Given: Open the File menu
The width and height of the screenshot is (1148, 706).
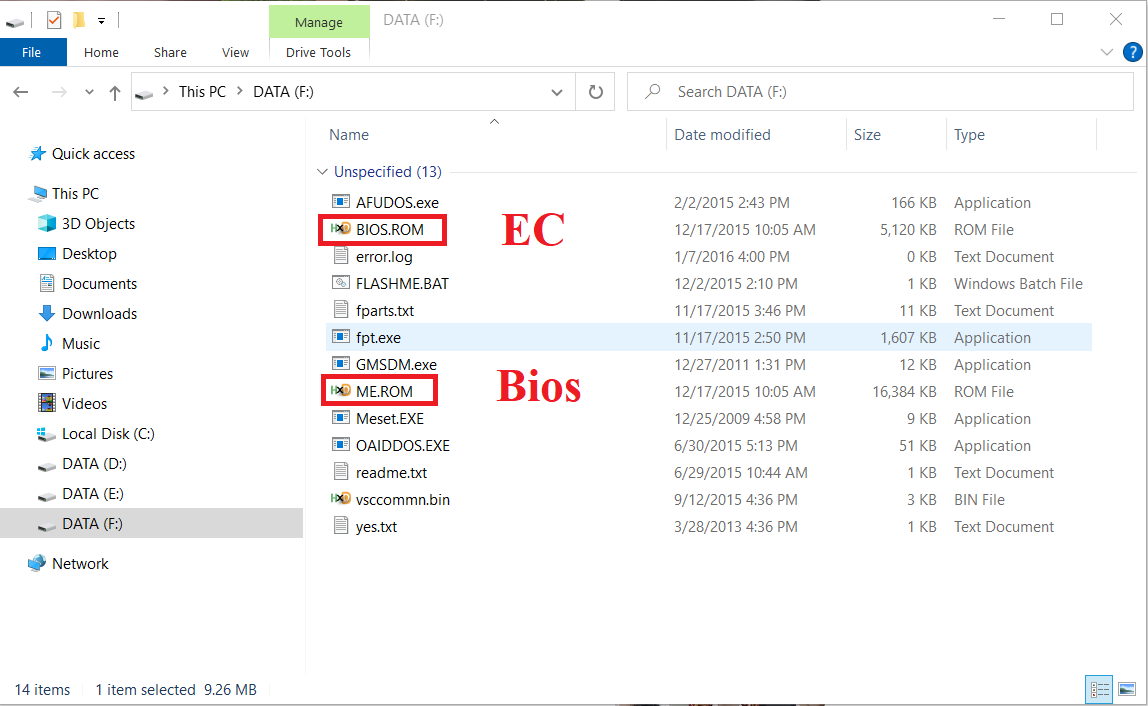Looking at the screenshot, I should 31,52.
